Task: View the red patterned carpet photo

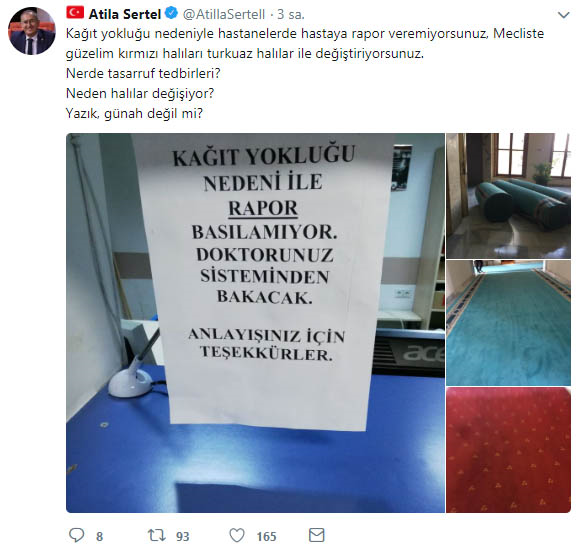Action: 508,450
